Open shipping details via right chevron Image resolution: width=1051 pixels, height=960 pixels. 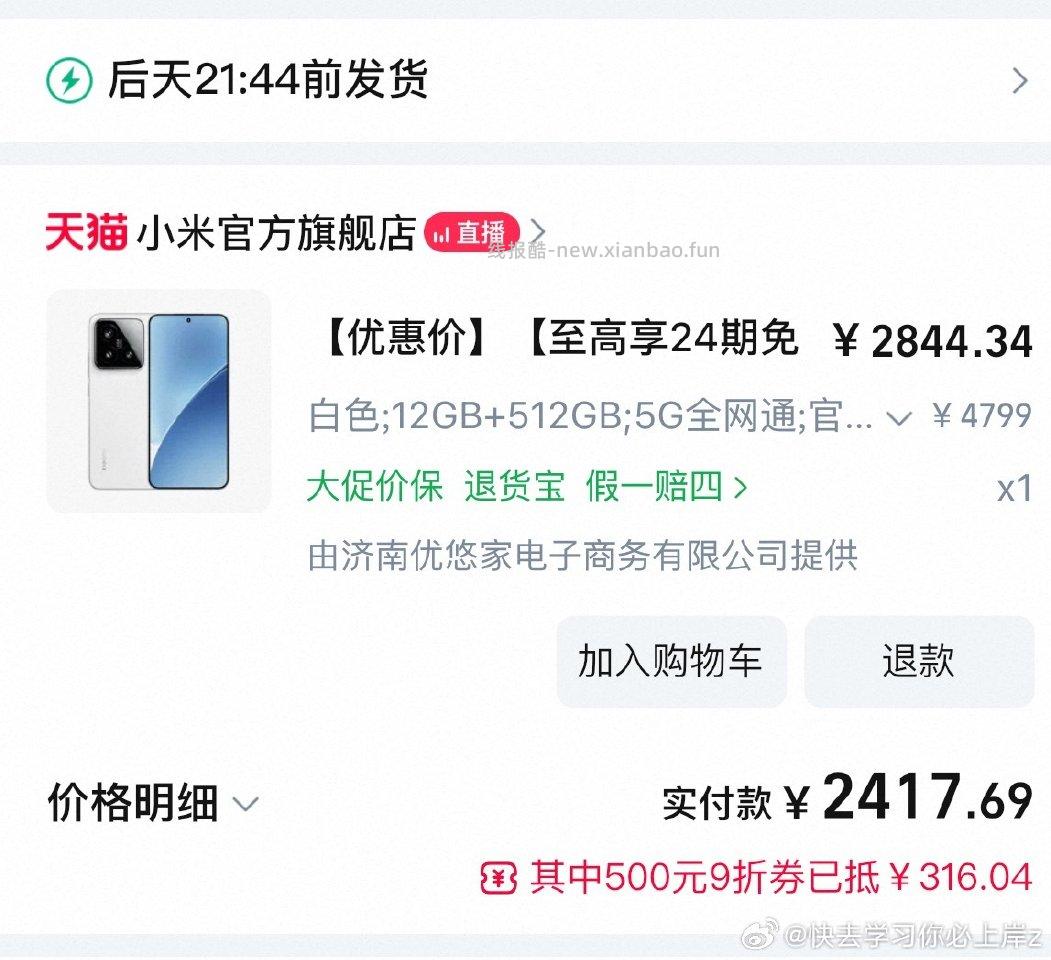click(1019, 80)
